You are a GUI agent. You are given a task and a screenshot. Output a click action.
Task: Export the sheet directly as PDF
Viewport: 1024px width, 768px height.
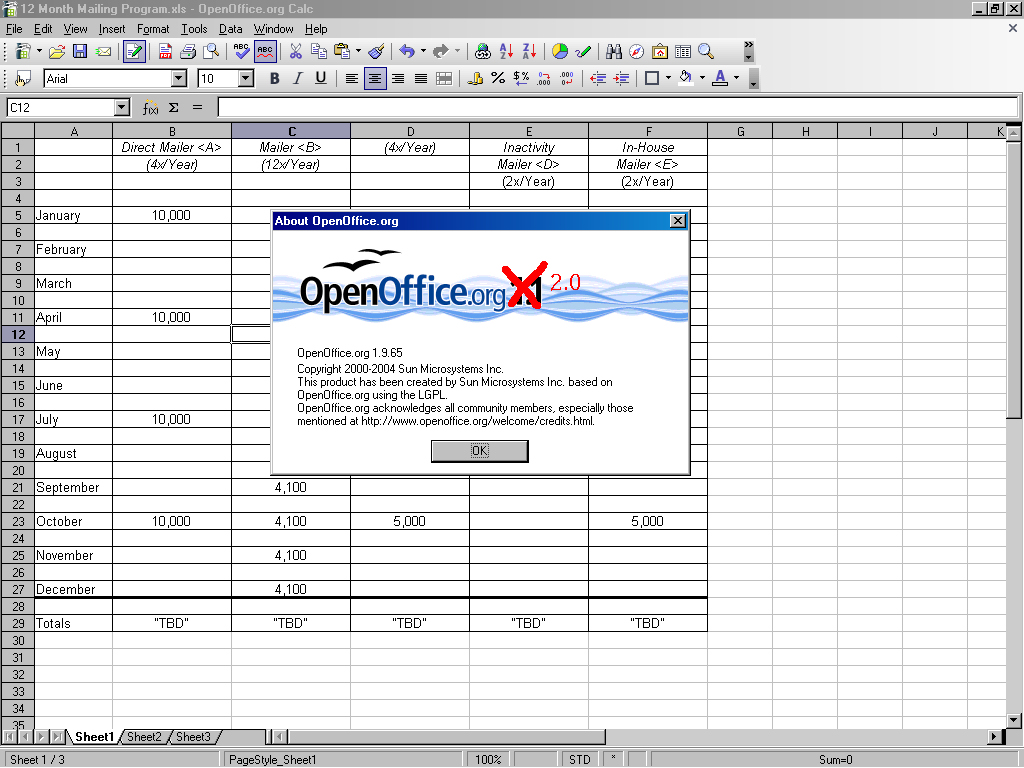point(165,51)
